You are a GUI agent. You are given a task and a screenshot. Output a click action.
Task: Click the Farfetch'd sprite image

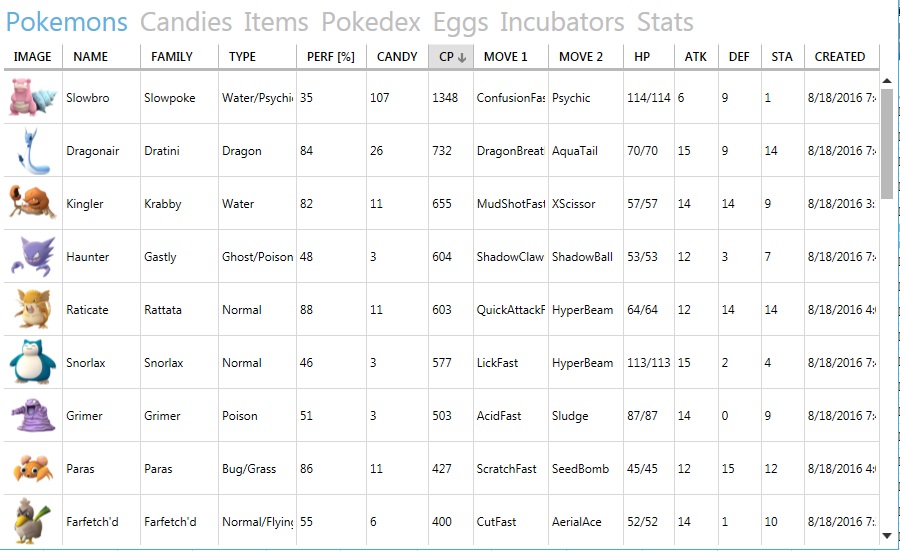[x=33, y=521]
